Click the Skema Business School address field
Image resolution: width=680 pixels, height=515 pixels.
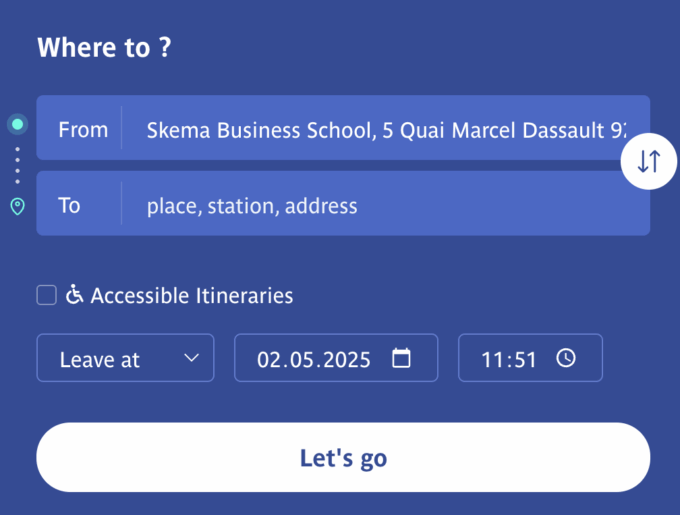point(385,129)
